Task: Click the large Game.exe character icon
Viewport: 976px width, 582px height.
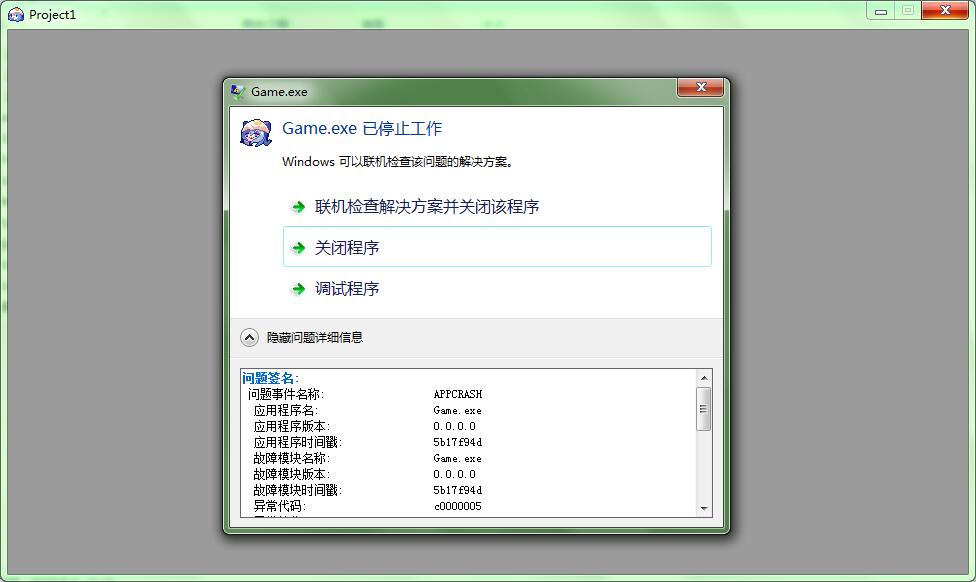Action: click(x=256, y=133)
